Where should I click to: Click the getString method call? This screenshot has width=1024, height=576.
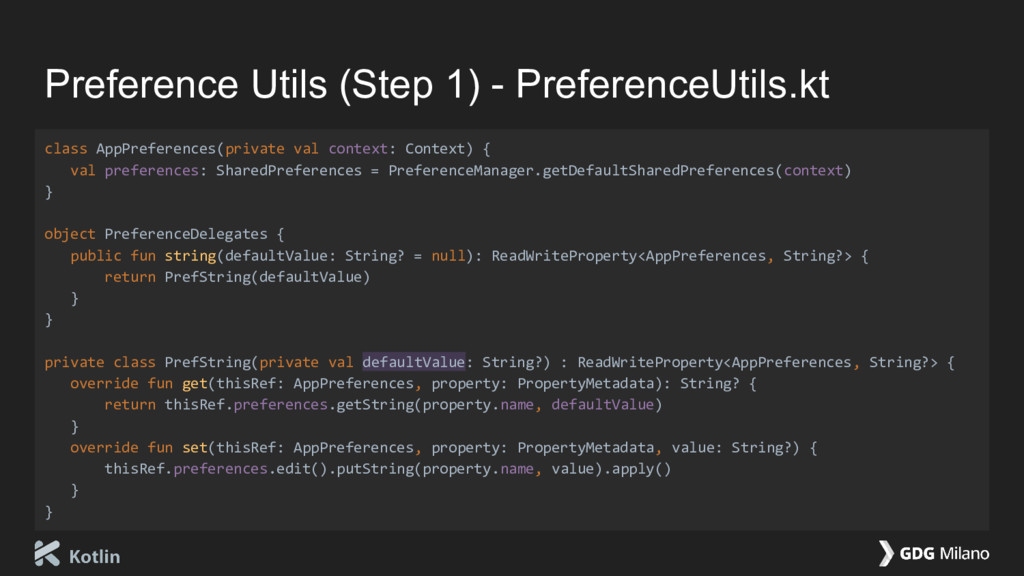click(x=375, y=405)
